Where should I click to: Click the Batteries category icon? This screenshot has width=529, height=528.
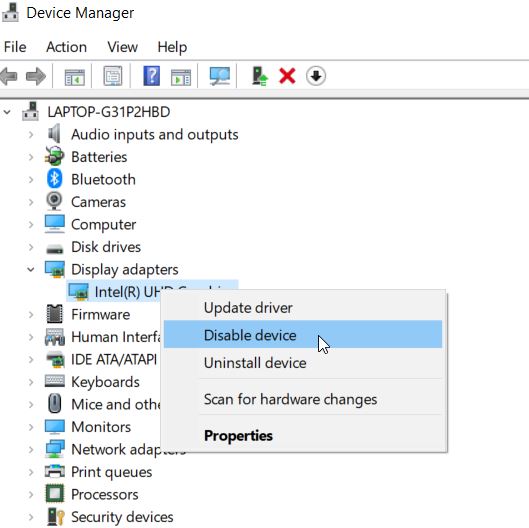pos(54,156)
